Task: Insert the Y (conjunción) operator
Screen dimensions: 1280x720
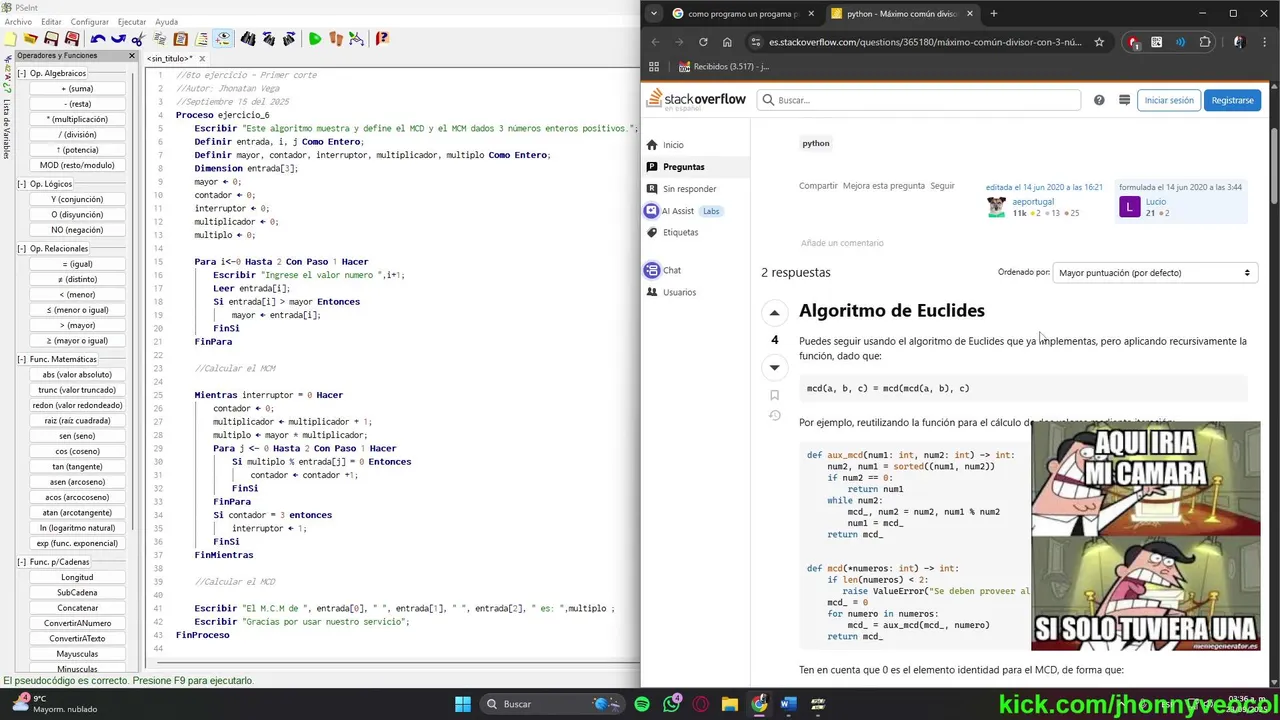Action: tap(77, 199)
